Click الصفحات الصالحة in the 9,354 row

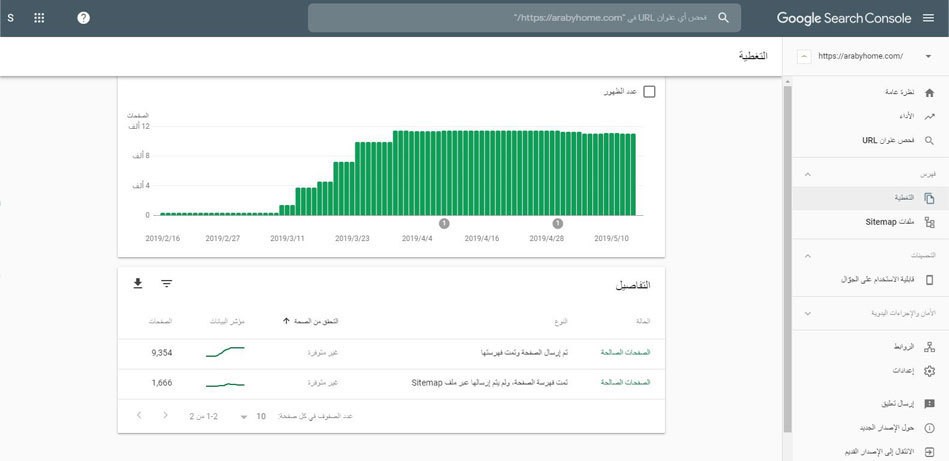[625, 353]
